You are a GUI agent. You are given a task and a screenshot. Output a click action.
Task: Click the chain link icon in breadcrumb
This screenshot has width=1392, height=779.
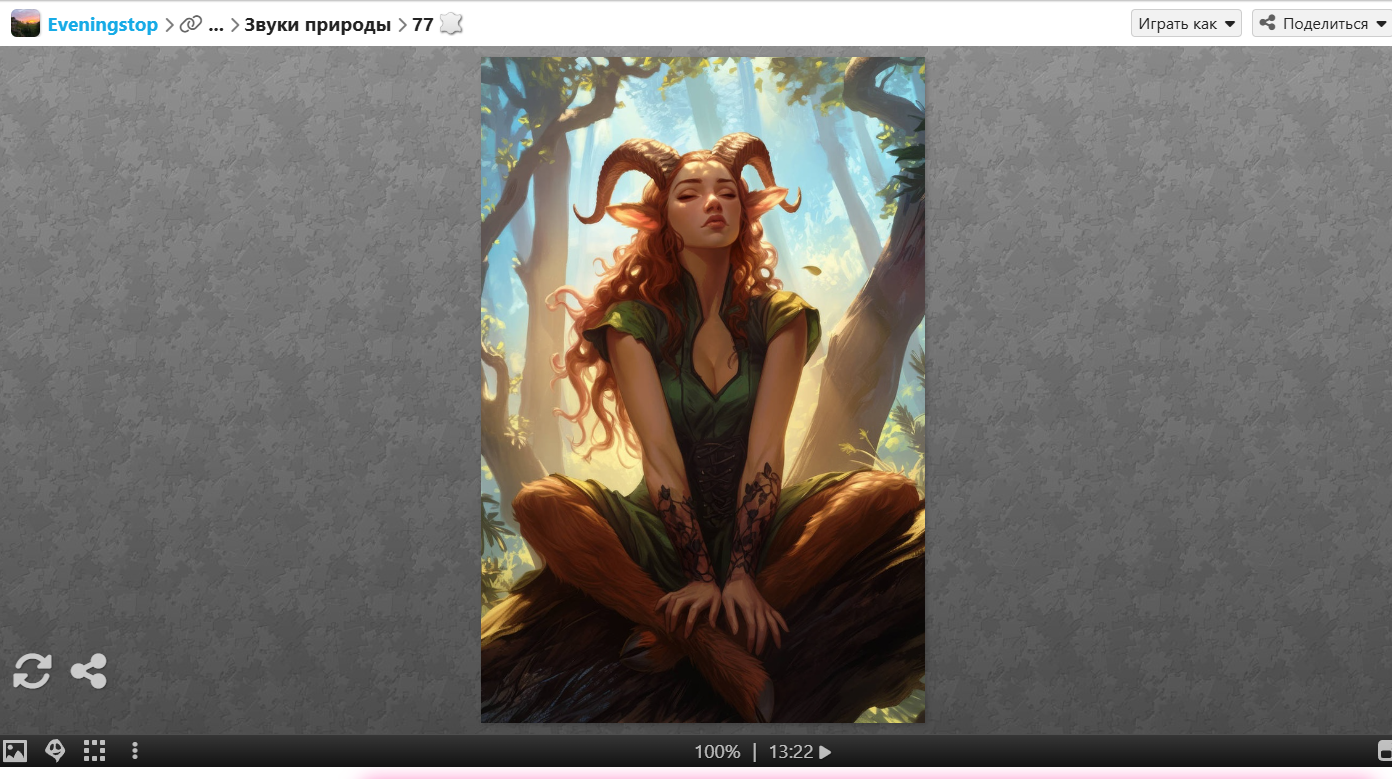[x=190, y=25]
